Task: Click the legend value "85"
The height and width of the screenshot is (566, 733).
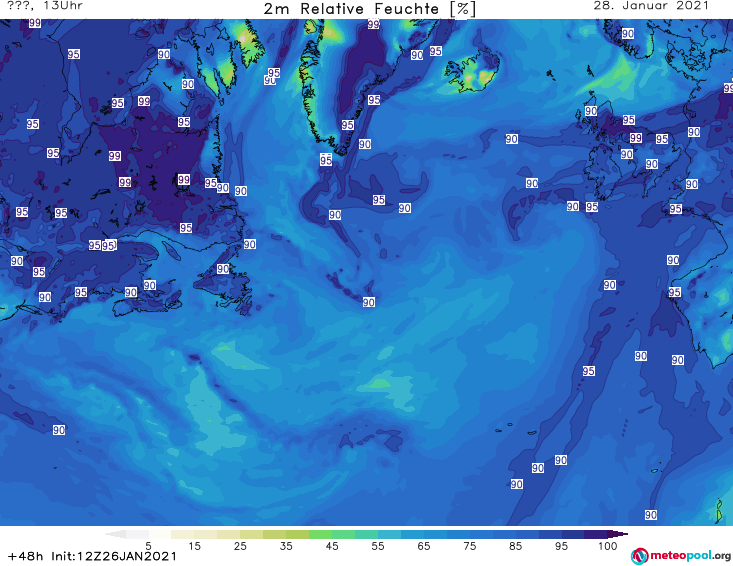Action: point(516,546)
